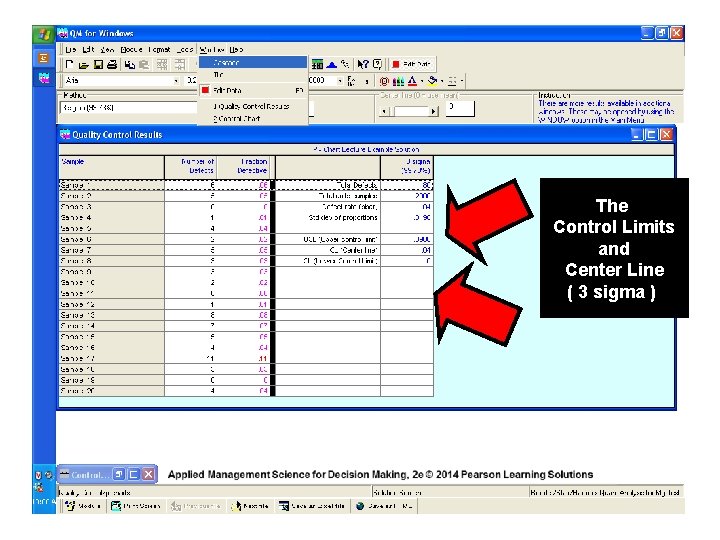Click the Fix decimals icon
Viewport: 720px width, 540px height.
[x=351, y=81]
